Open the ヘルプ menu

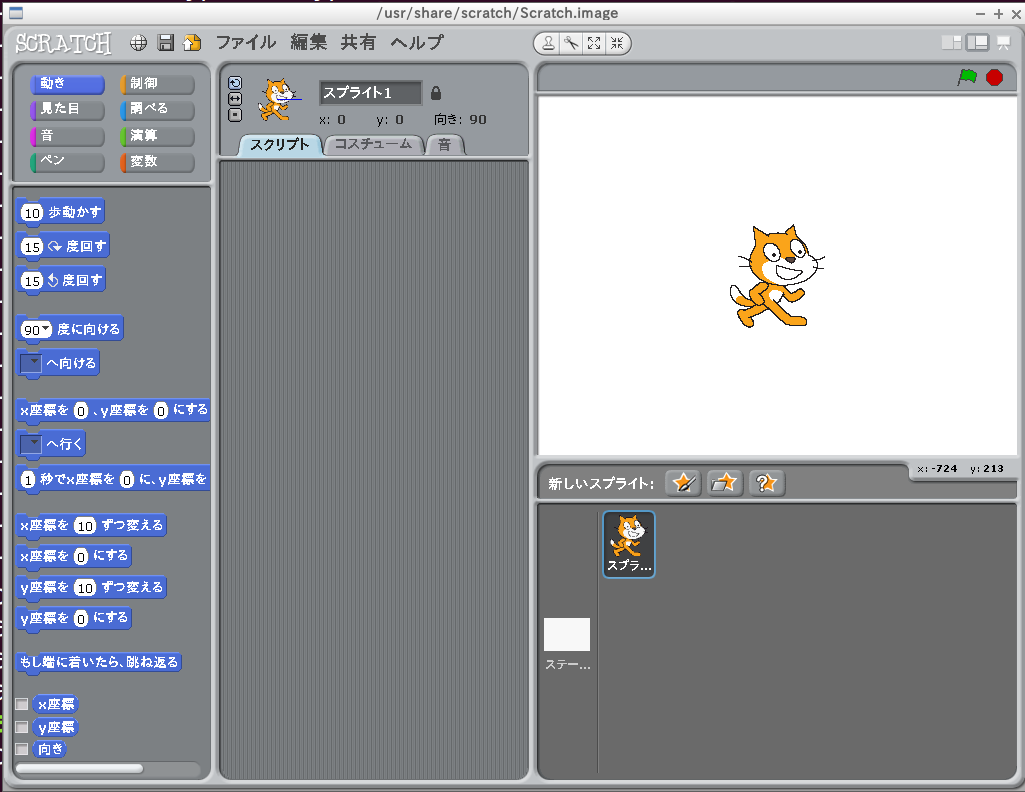pyautogui.click(x=417, y=42)
